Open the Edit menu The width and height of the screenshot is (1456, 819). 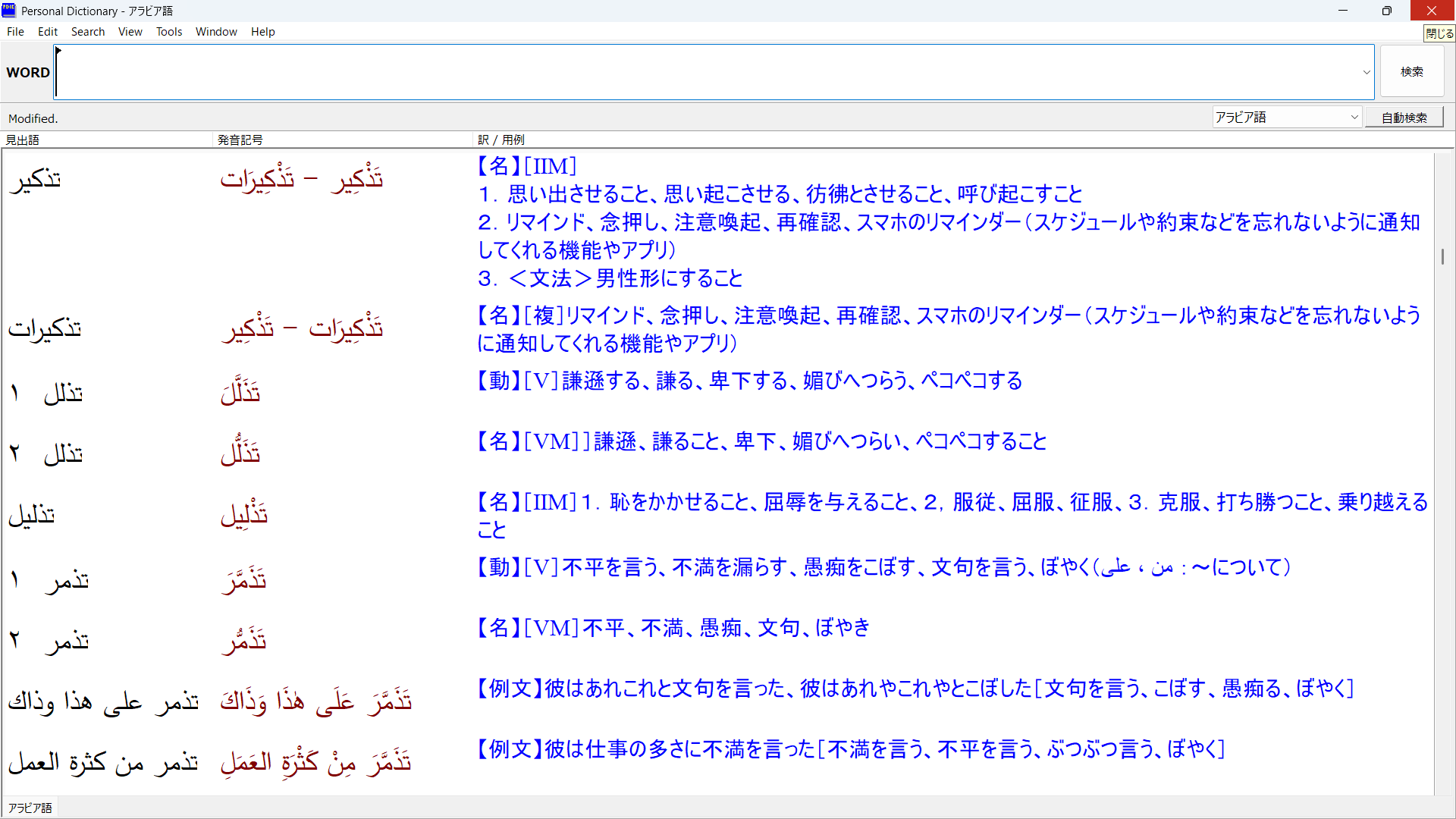click(47, 31)
